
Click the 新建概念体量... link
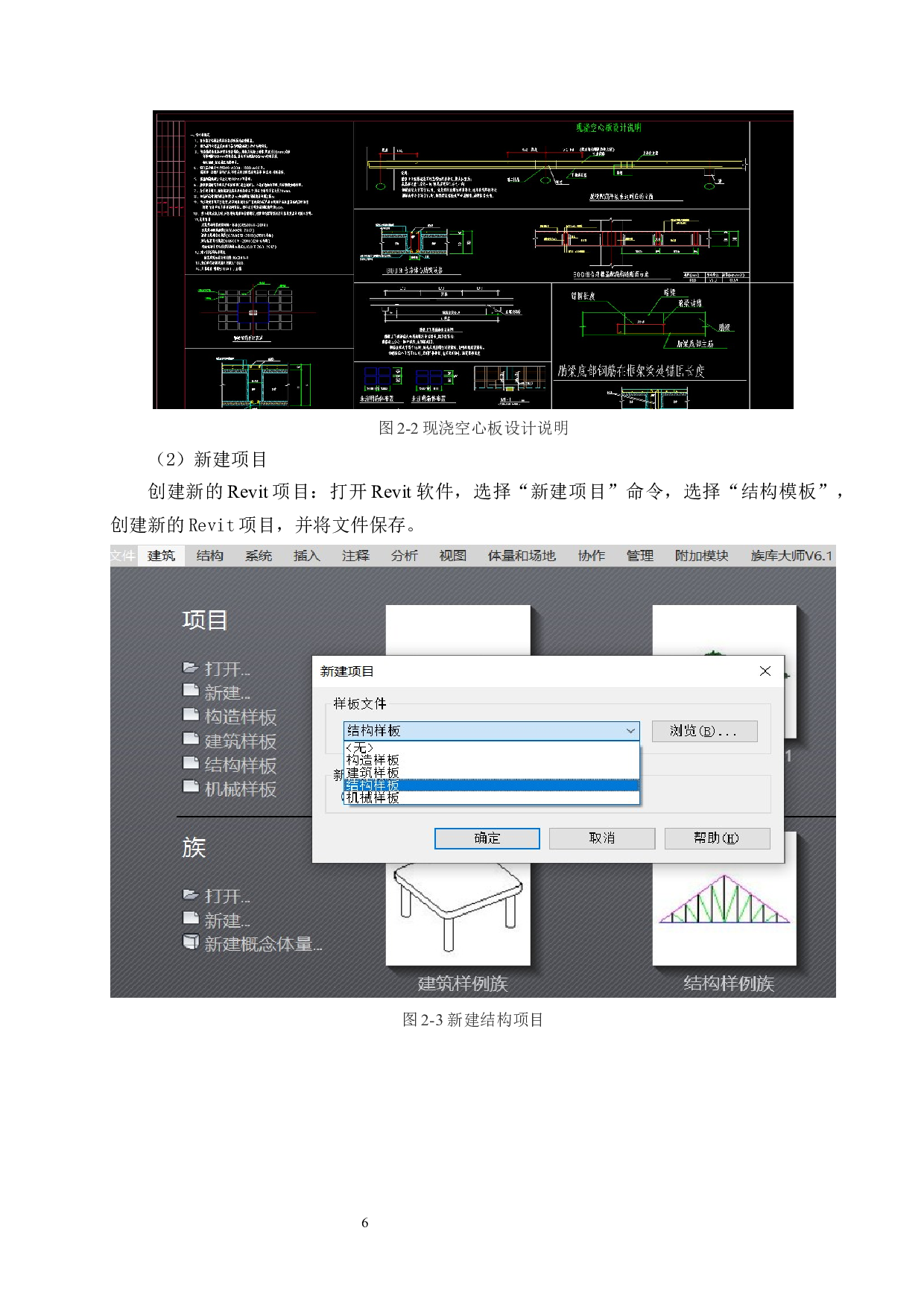(263, 944)
